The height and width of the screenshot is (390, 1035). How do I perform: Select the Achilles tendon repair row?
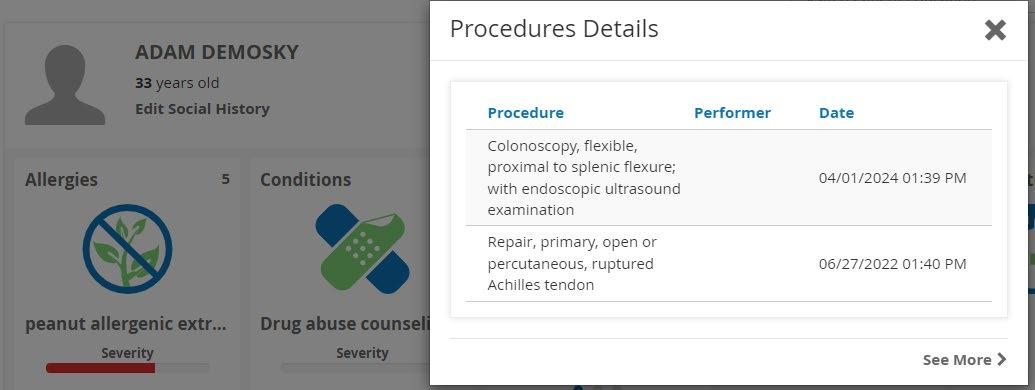pos(729,264)
